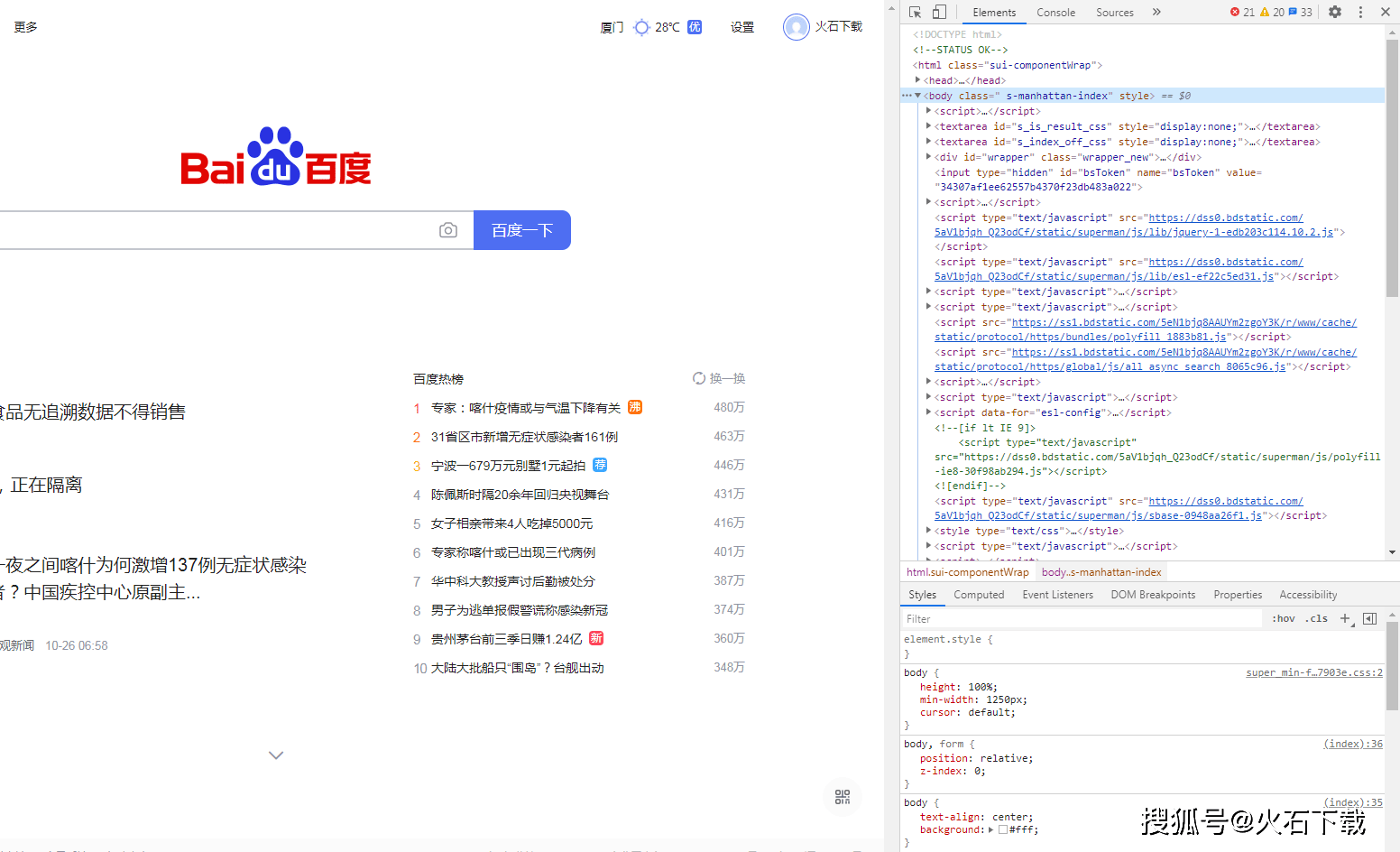Select body.s-manhattan-index breadcrumb
Image resolution: width=1400 pixels, height=852 pixels.
[x=1101, y=572]
